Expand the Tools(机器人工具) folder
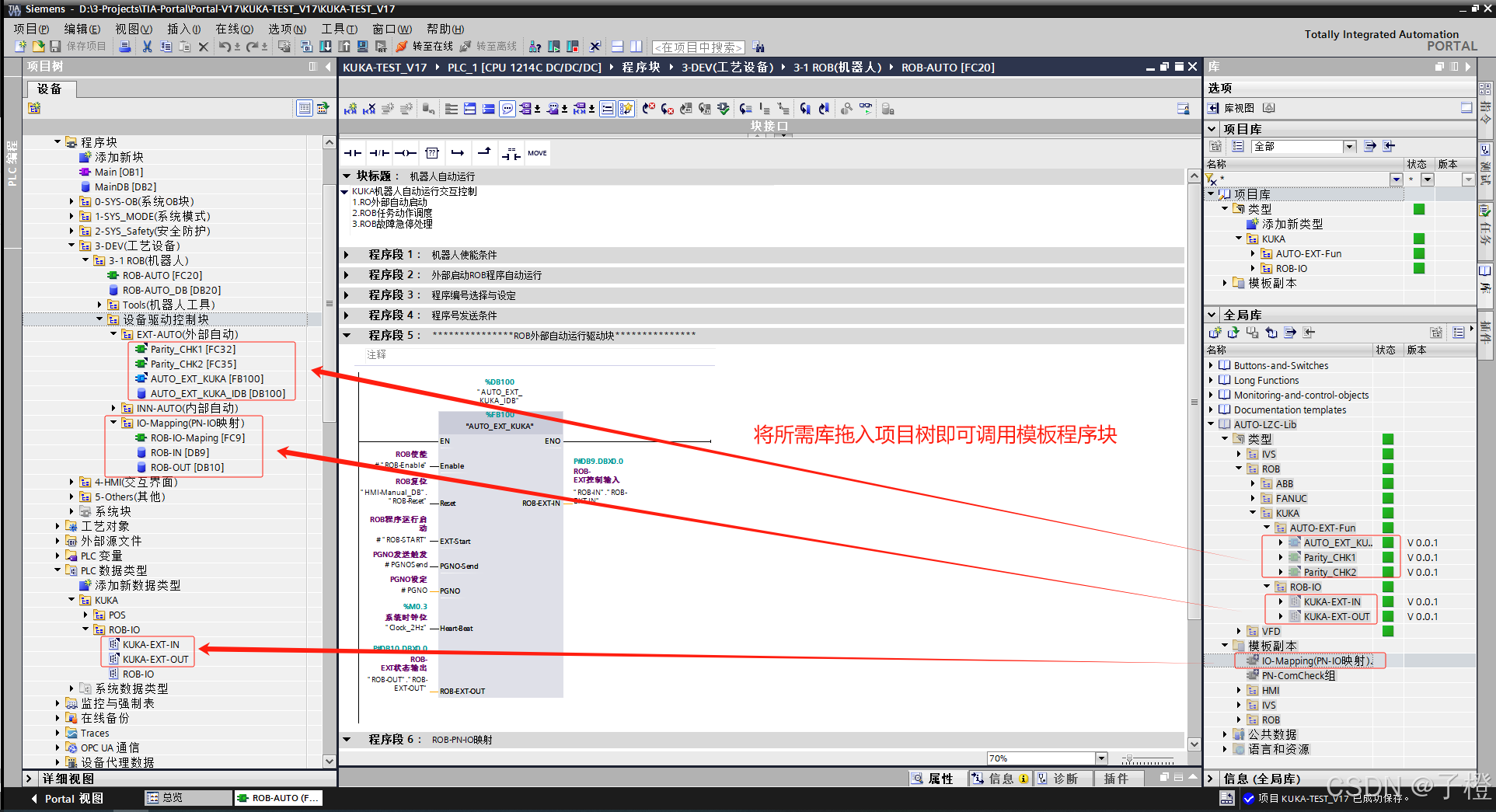The height and width of the screenshot is (812, 1496). tap(99, 305)
